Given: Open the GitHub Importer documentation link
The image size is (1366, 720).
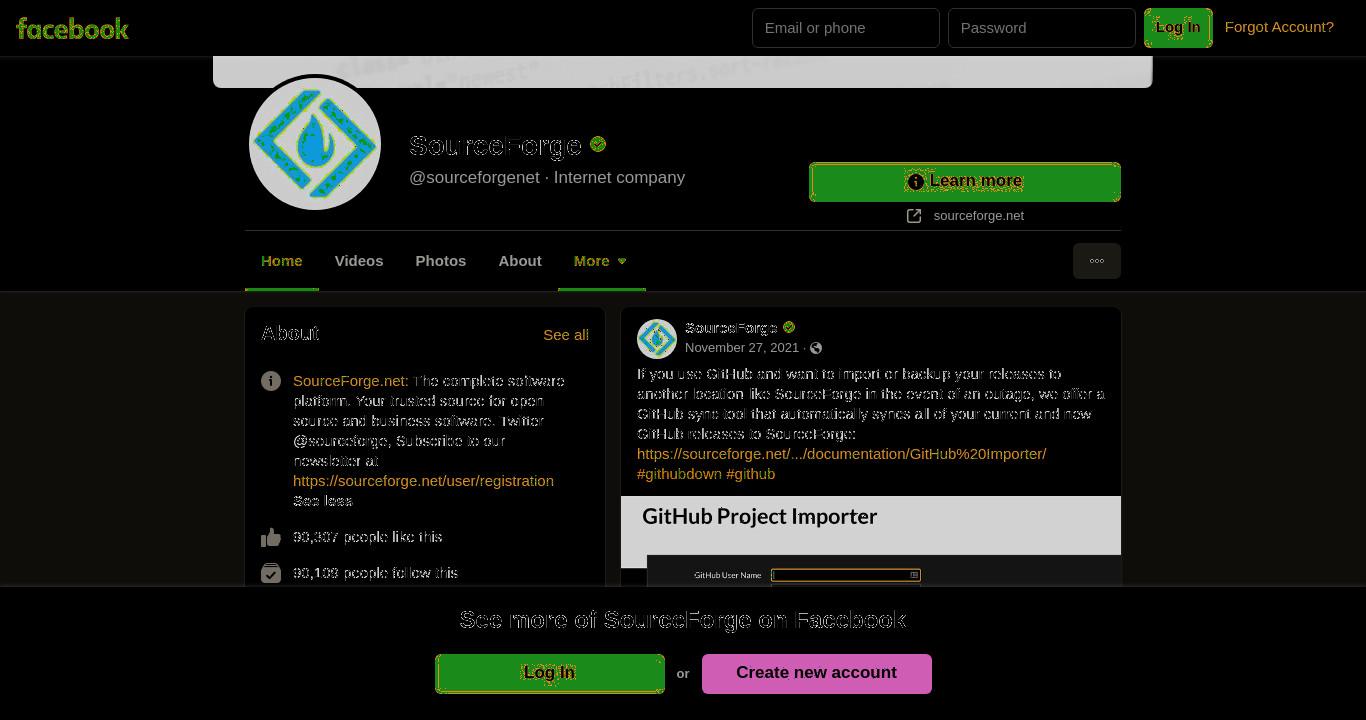Looking at the screenshot, I should [842, 454].
